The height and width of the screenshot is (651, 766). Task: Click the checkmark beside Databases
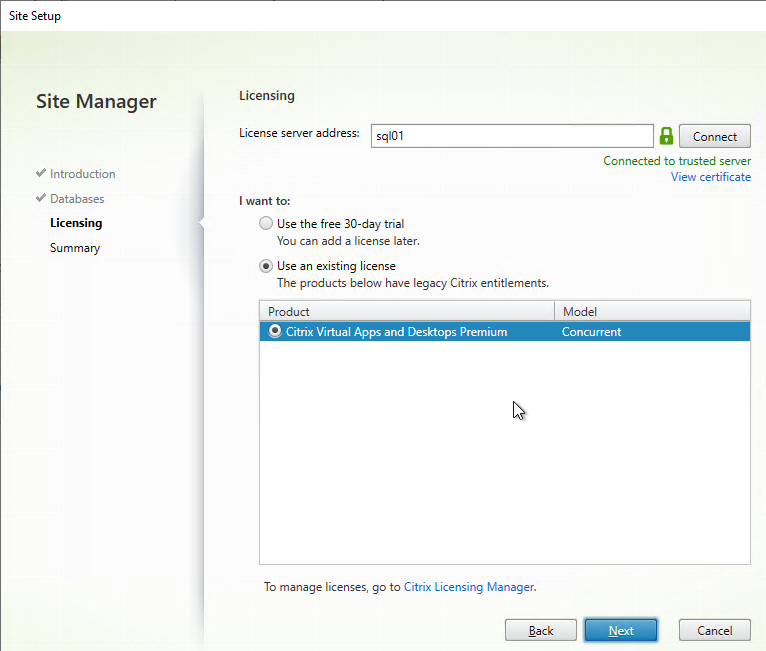coord(41,198)
